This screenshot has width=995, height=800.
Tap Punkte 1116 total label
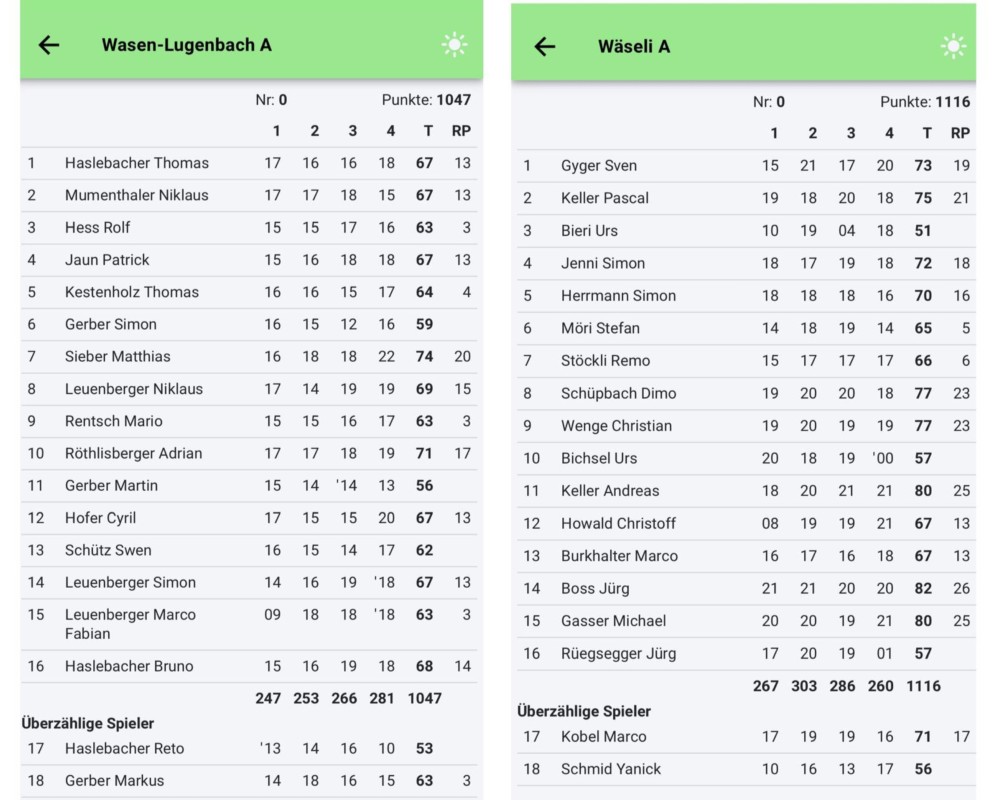tap(925, 102)
